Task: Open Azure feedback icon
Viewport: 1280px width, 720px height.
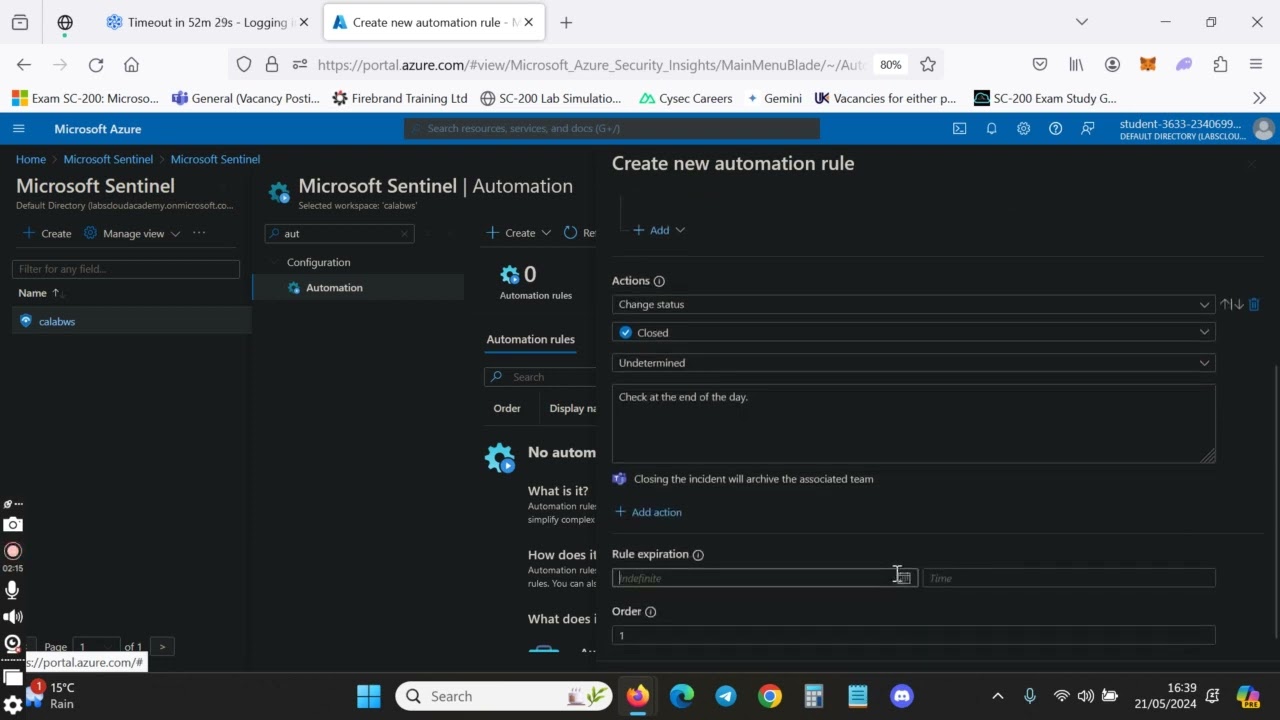Action: (1088, 129)
